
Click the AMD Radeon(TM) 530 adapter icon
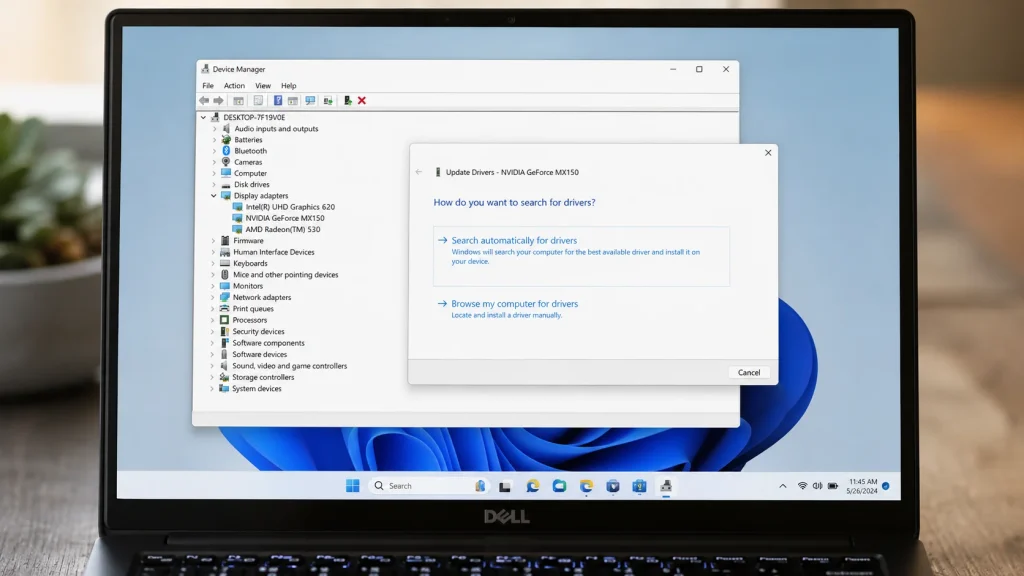[238, 229]
